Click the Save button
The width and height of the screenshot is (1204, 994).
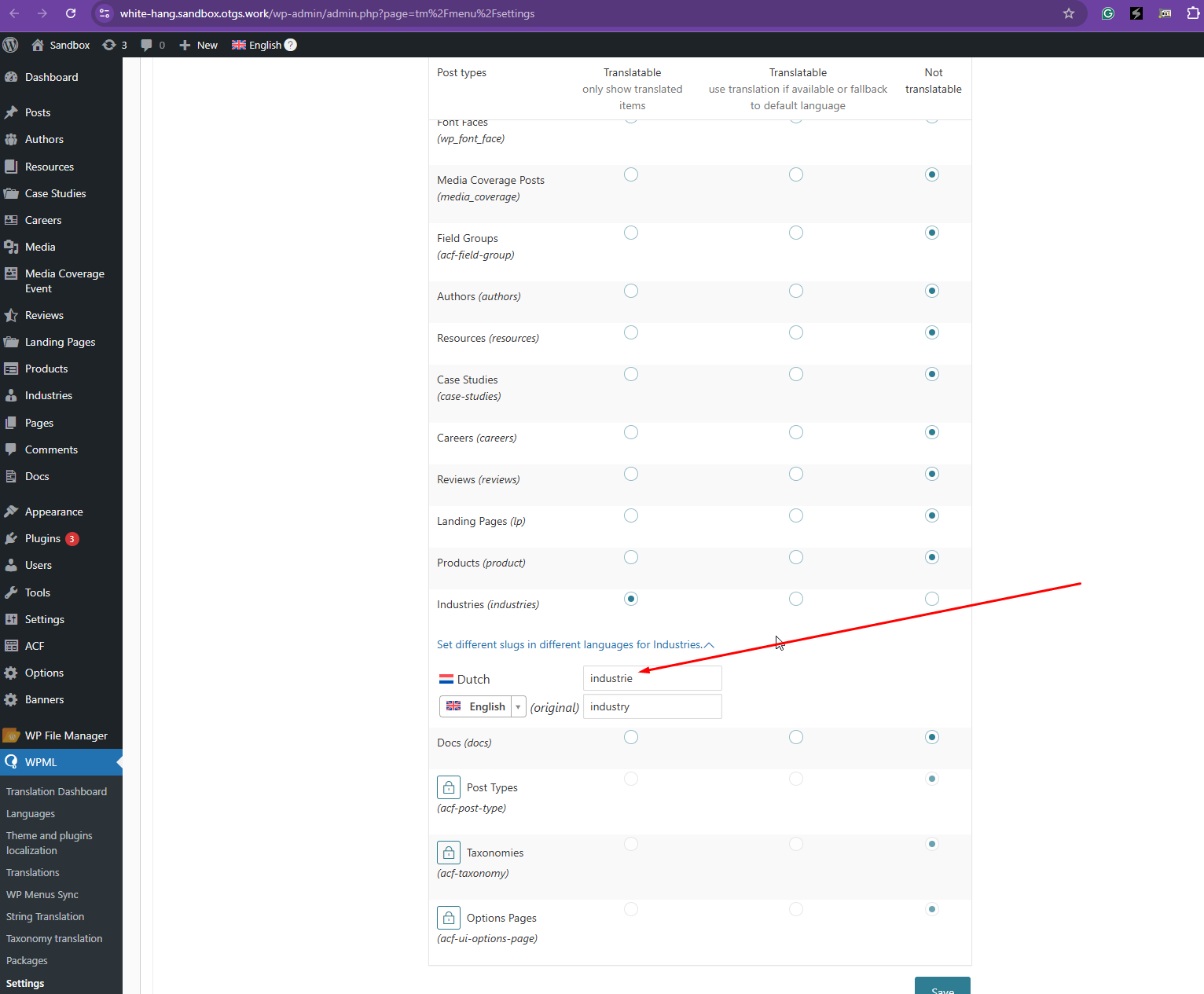[942, 987]
